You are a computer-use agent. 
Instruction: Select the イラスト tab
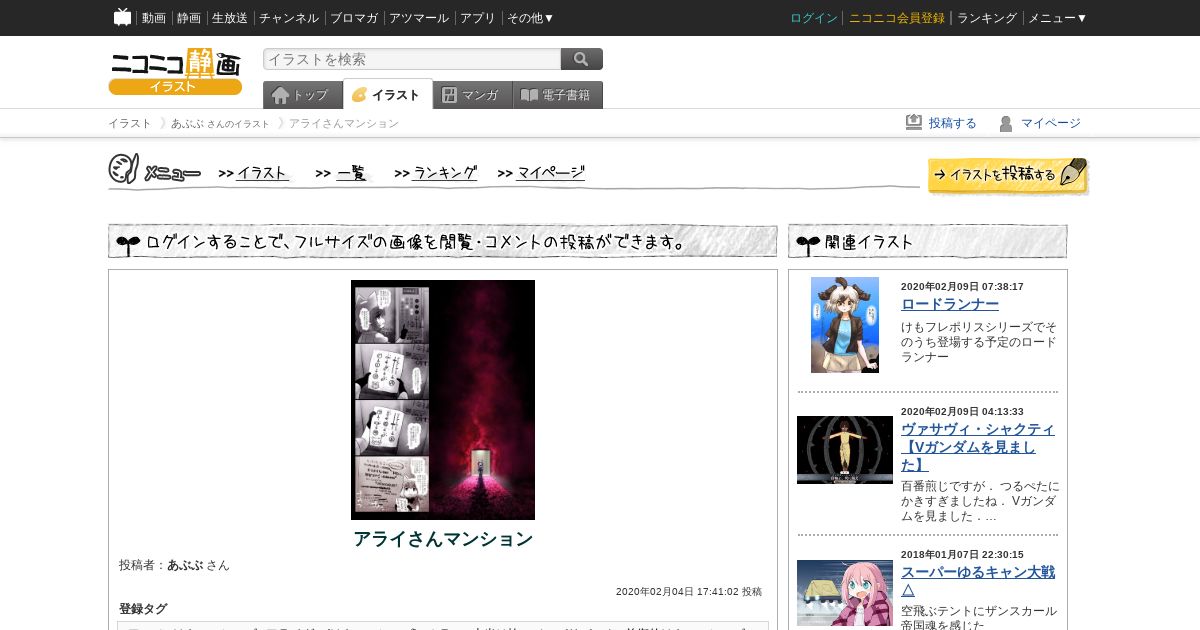tap(388, 94)
